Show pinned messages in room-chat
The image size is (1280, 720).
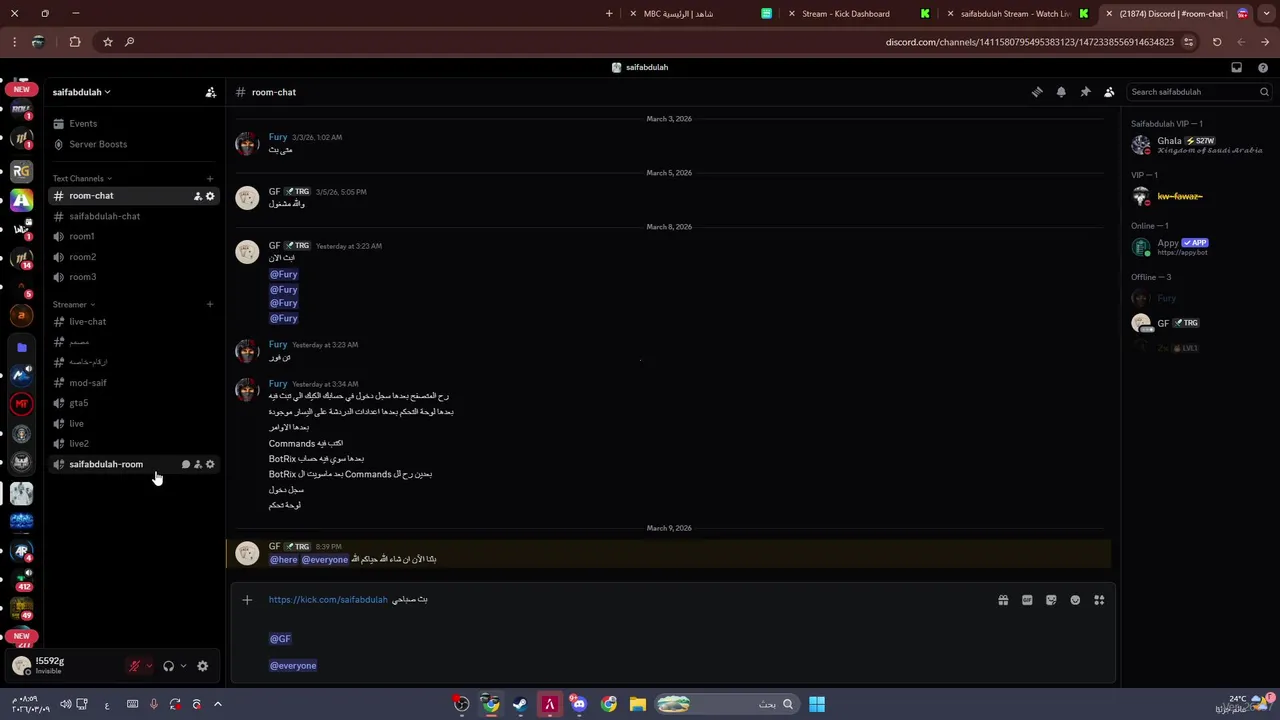click(x=1085, y=92)
